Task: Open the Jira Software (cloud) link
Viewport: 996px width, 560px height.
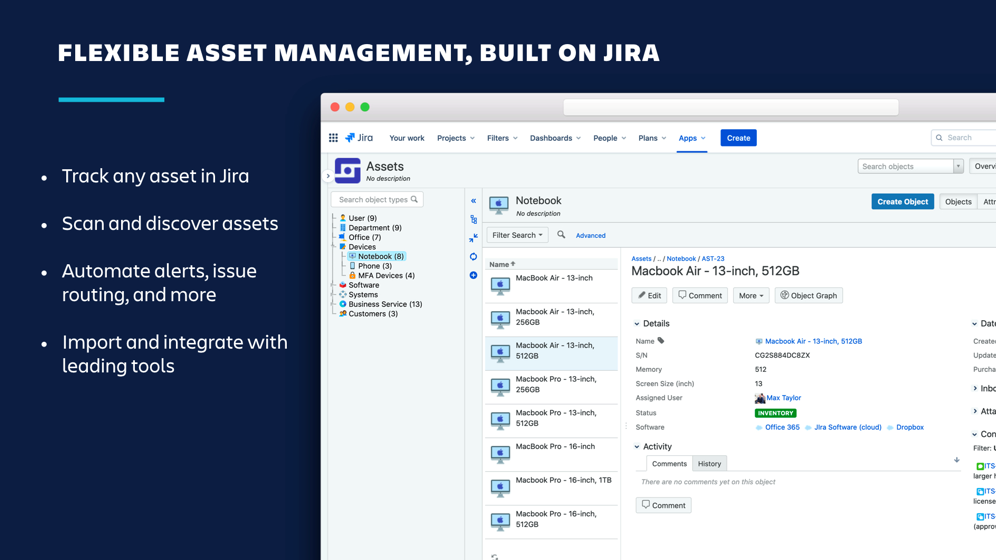Action: click(847, 427)
